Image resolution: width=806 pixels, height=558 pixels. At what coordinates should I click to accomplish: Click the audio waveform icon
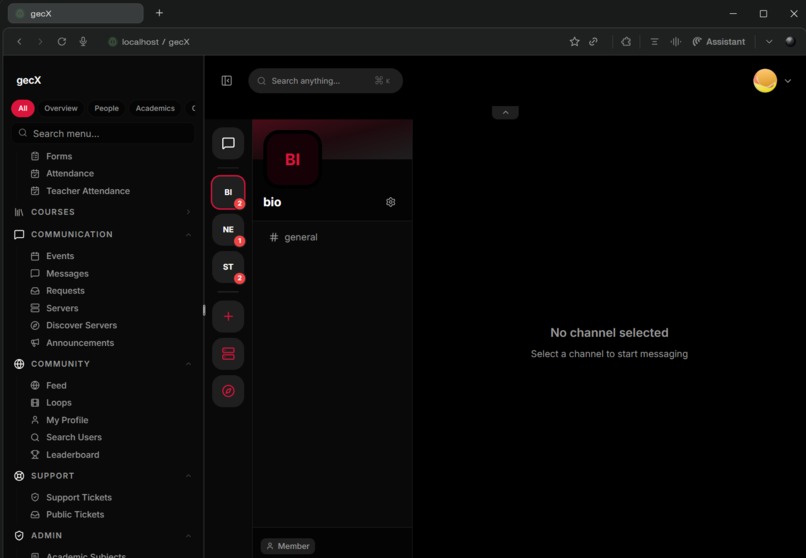click(x=676, y=42)
